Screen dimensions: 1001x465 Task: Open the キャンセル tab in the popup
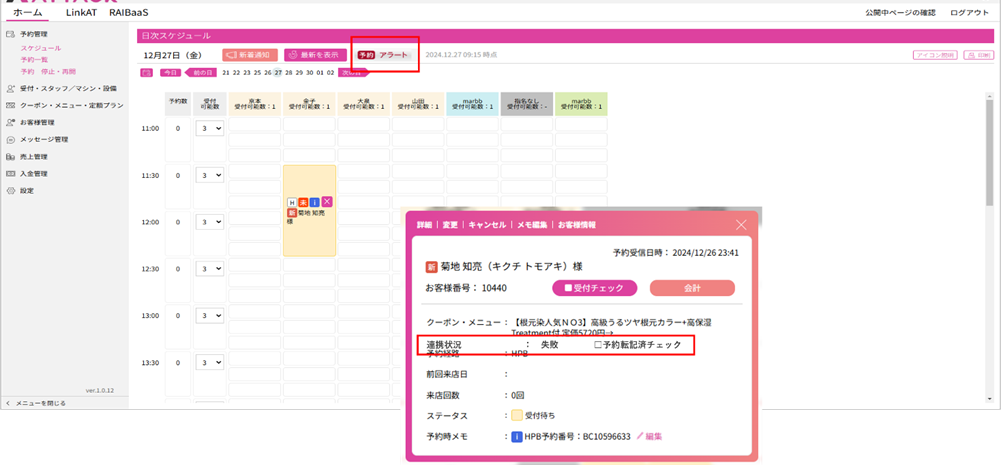click(487, 225)
